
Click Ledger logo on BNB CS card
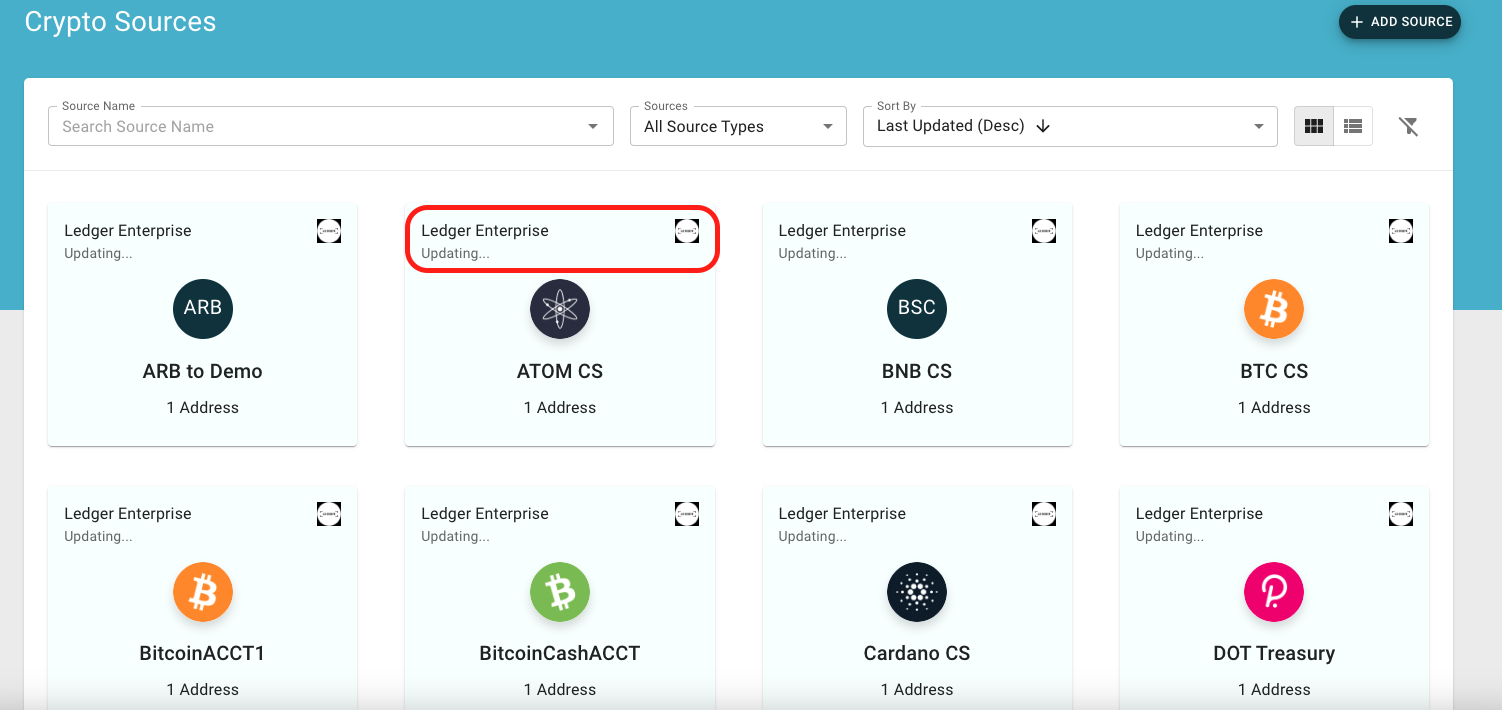tap(1044, 231)
